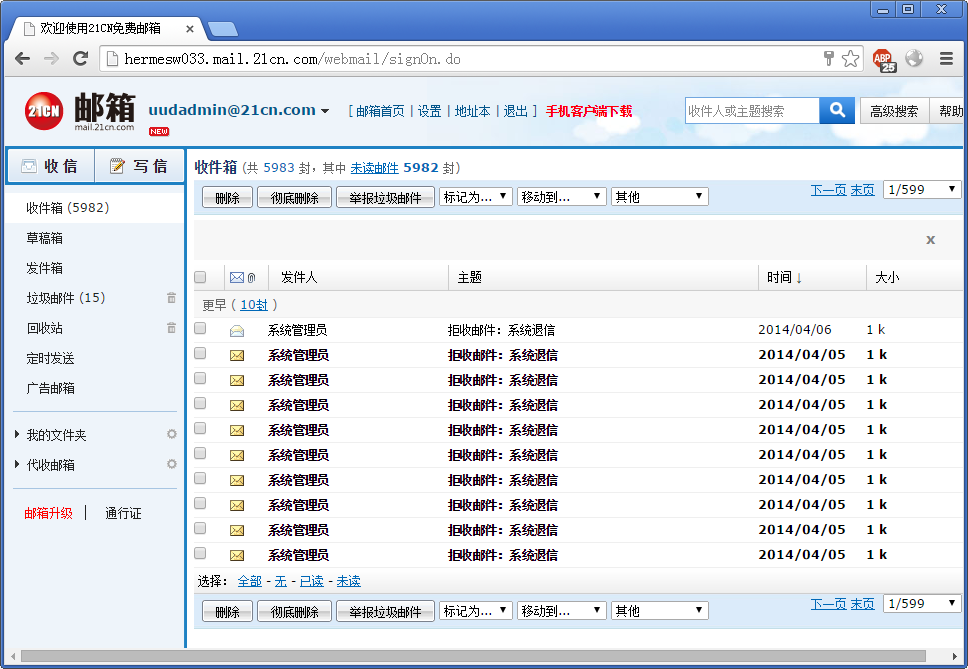Sort by the 时间 column header

tap(784, 278)
